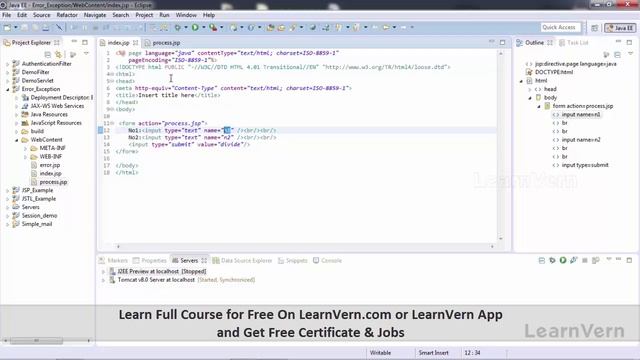Open the File menu

[7, 15]
